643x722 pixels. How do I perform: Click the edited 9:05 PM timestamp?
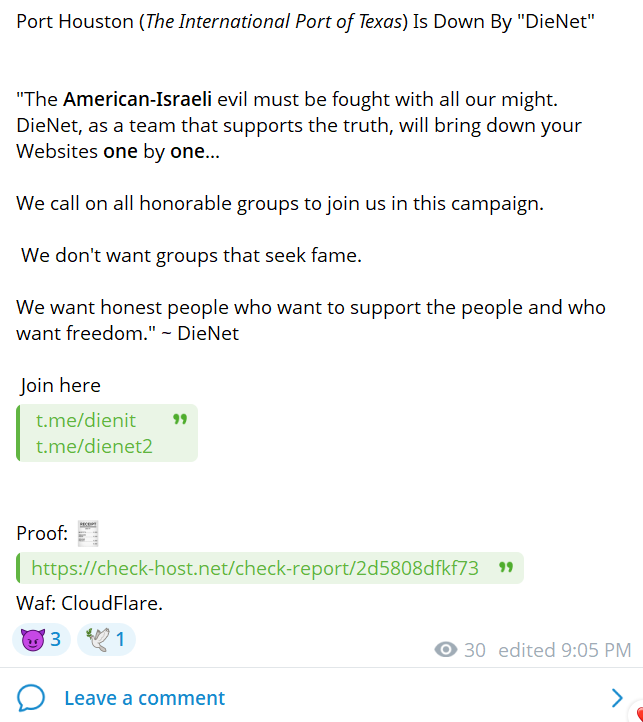coord(564,650)
